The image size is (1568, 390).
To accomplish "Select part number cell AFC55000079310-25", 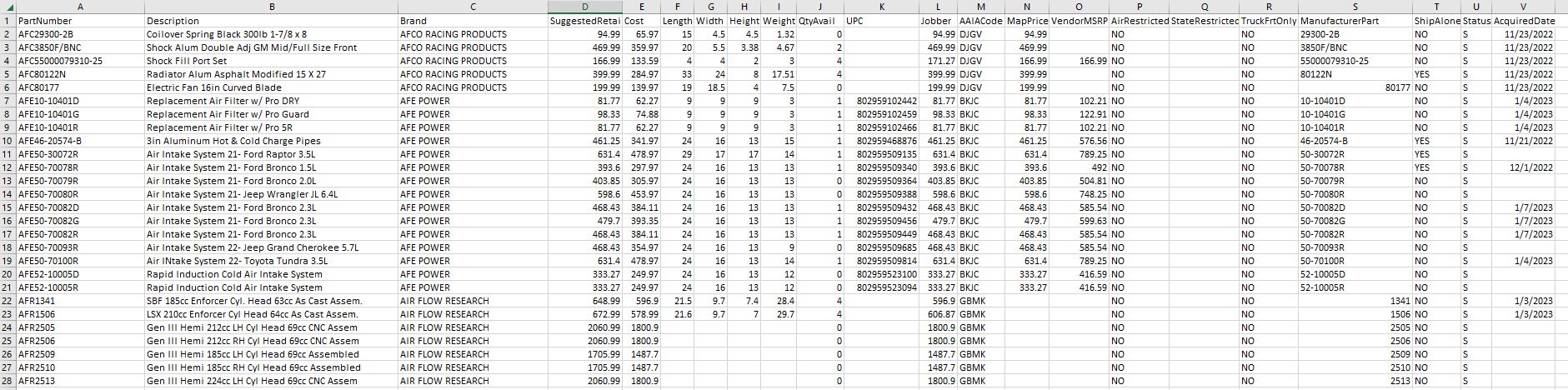I will 80,61.
